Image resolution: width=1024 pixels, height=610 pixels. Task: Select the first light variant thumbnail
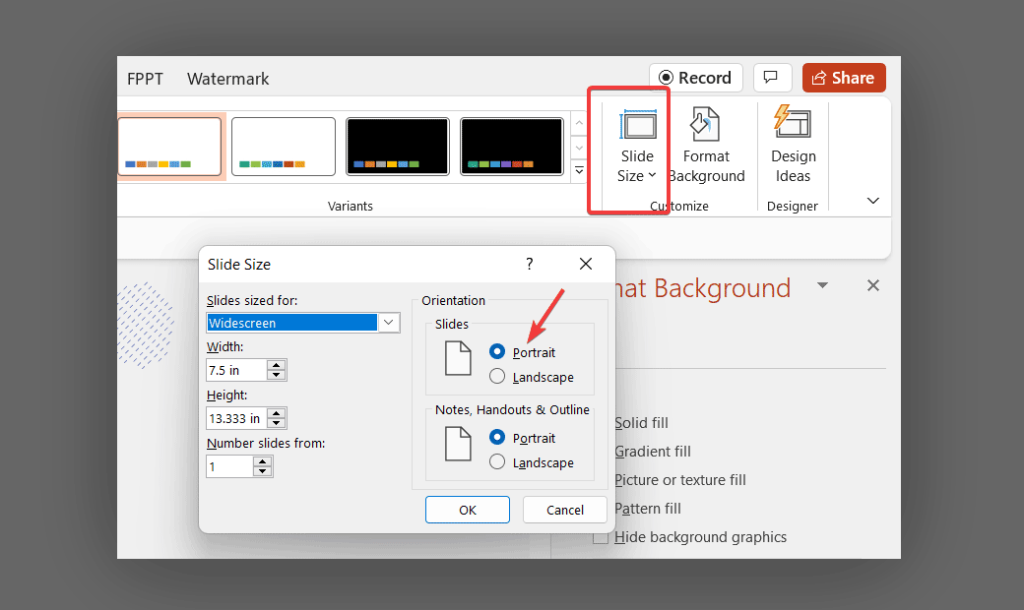pyautogui.click(x=170, y=146)
